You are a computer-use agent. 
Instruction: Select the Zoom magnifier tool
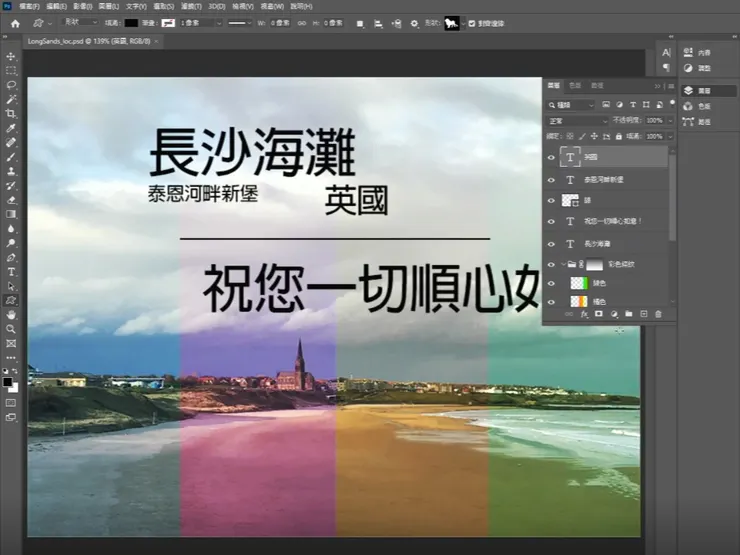coord(11,329)
